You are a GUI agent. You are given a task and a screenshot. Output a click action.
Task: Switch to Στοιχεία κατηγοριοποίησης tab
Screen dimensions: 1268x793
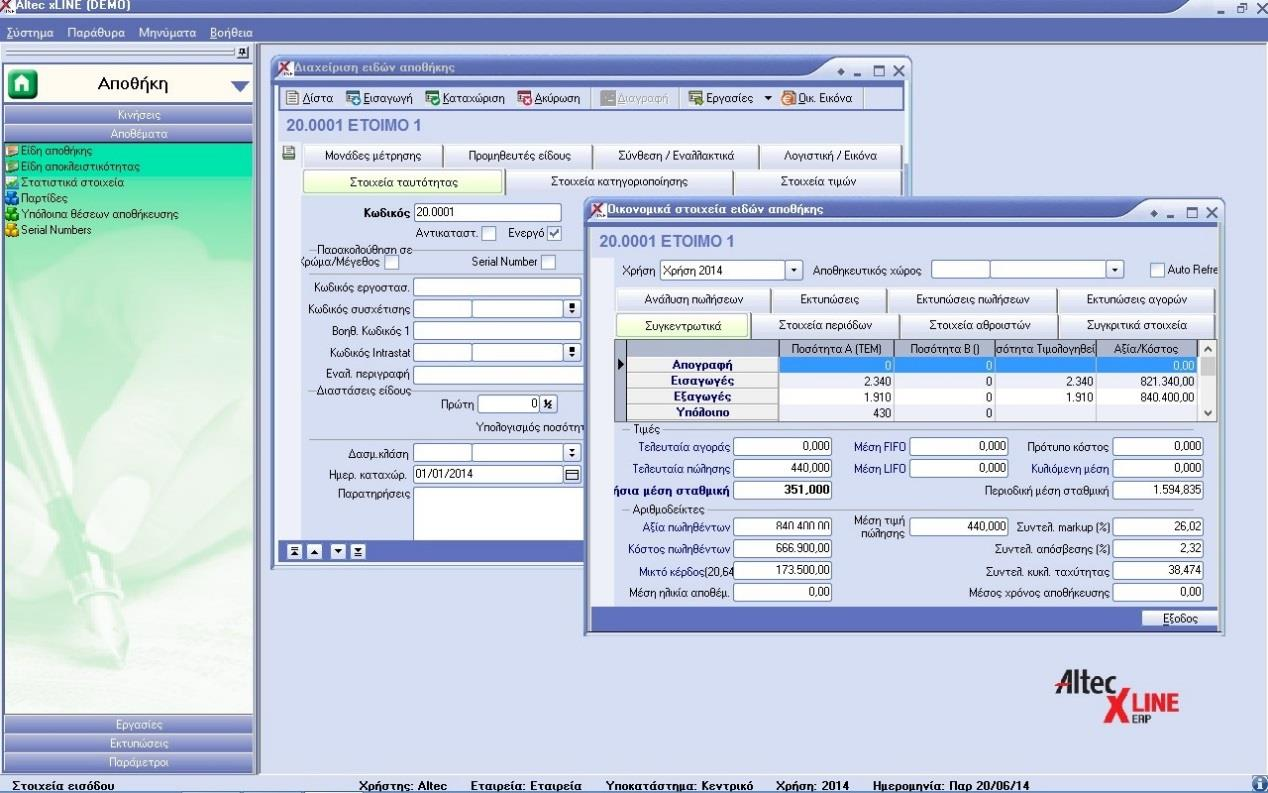tap(619, 182)
